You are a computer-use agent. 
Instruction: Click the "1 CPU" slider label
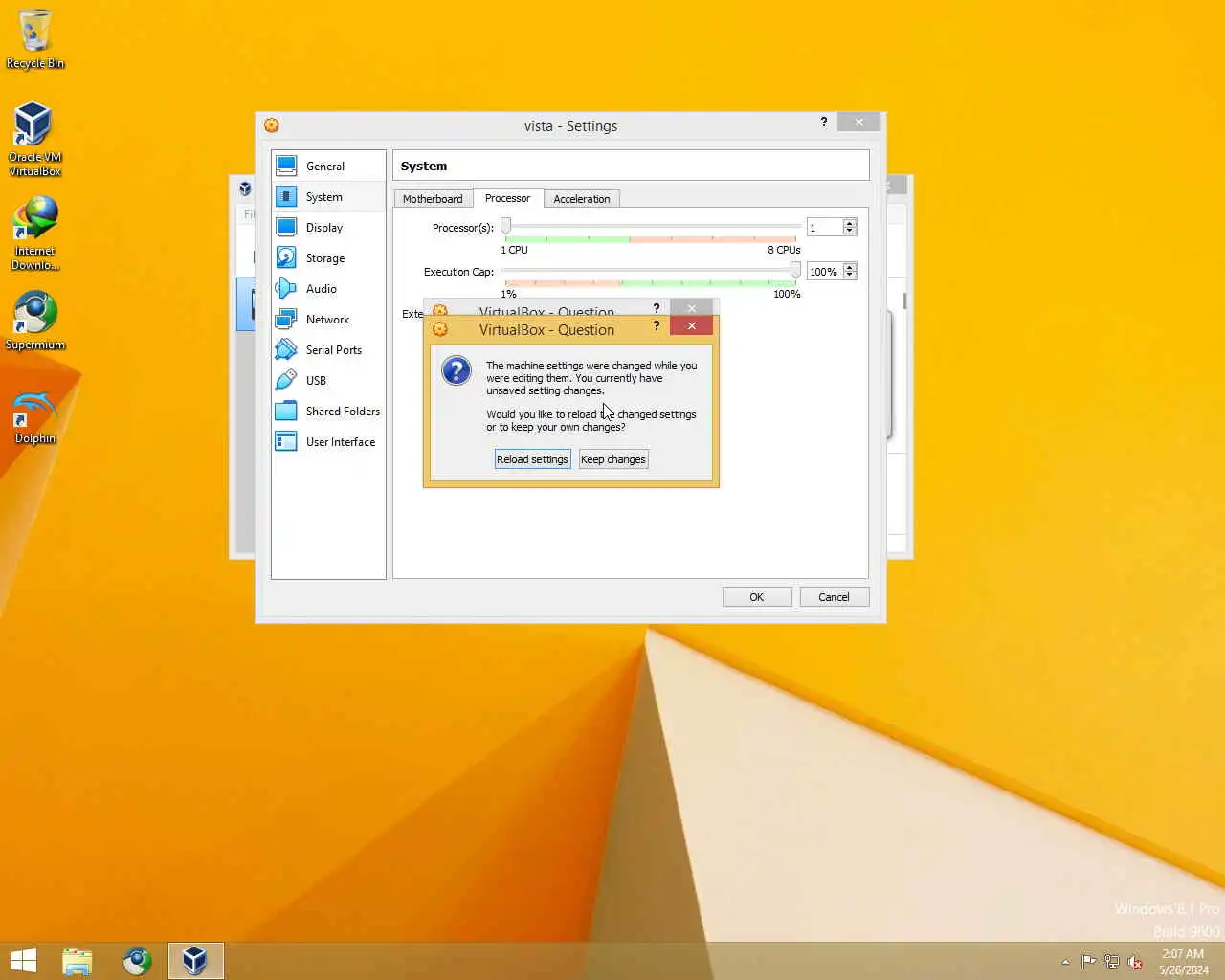(514, 250)
